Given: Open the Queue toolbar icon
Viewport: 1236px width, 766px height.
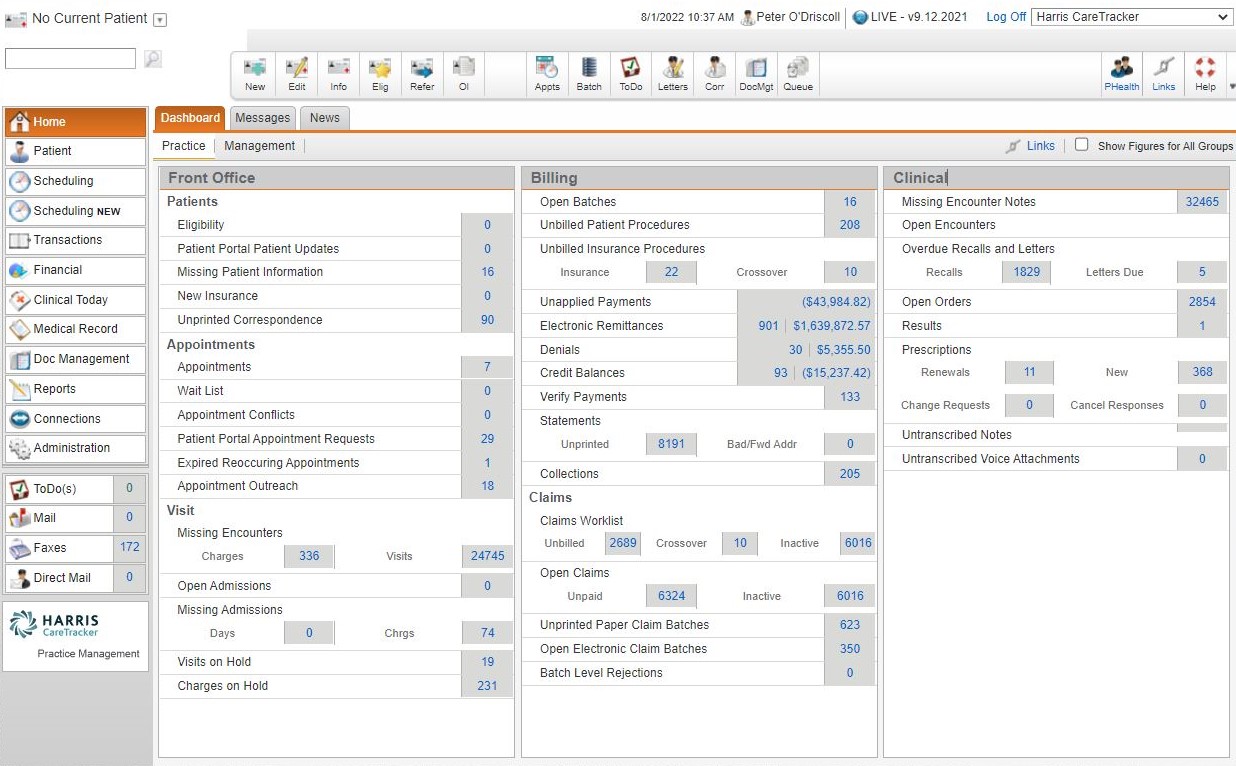Looking at the screenshot, I should tap(798, 74).
